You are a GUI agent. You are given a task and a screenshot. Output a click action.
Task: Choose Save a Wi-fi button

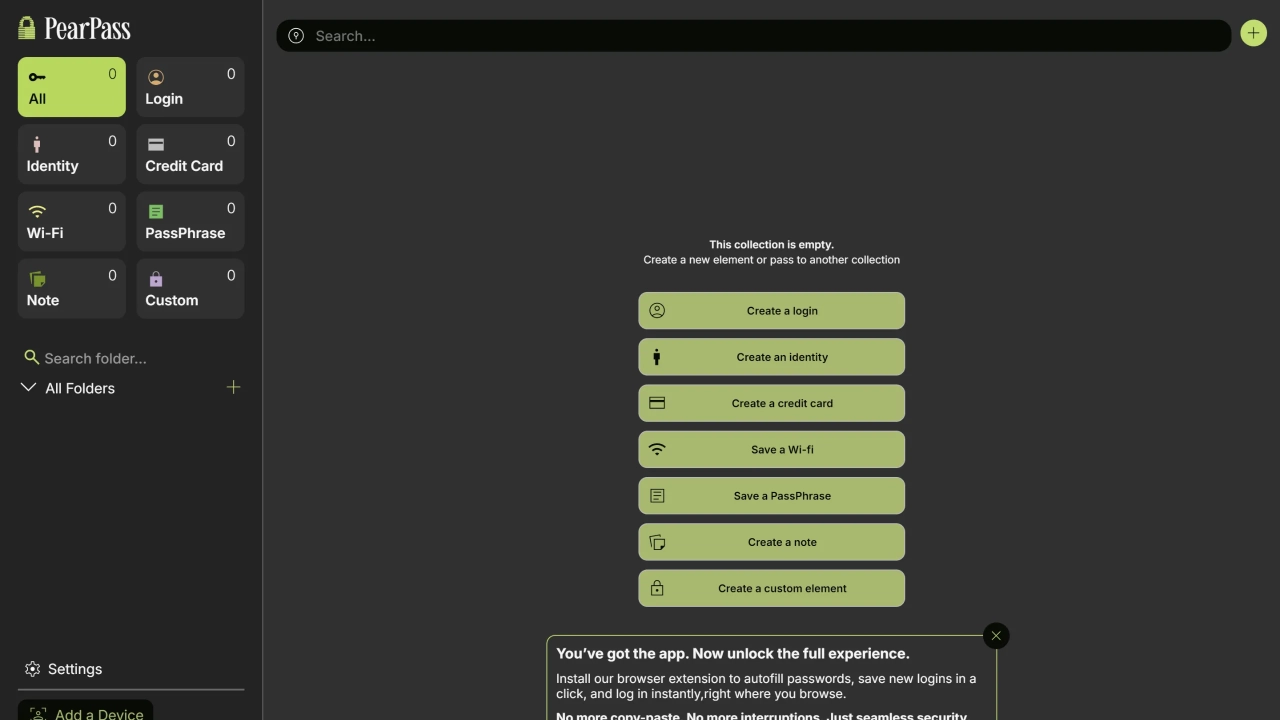(x=771, y=449)
